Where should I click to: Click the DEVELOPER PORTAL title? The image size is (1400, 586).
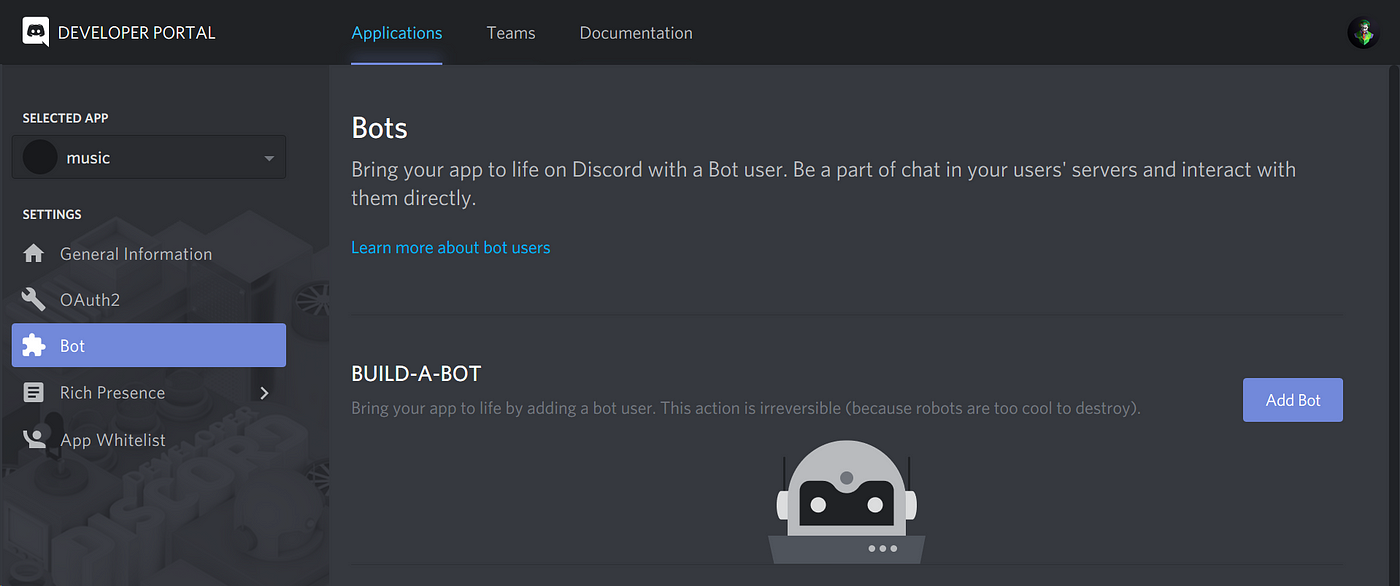[137, 33]
